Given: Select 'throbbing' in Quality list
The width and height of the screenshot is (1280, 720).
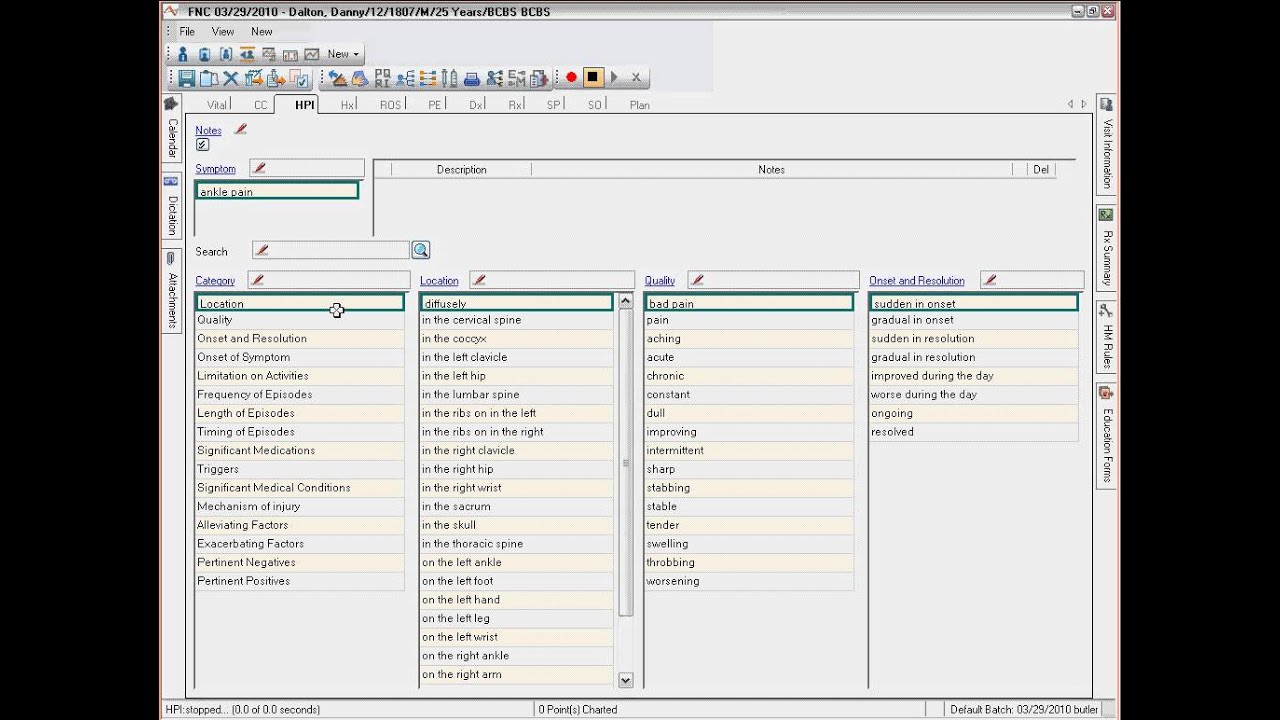Looking at the screenshot, I should 749,562.
